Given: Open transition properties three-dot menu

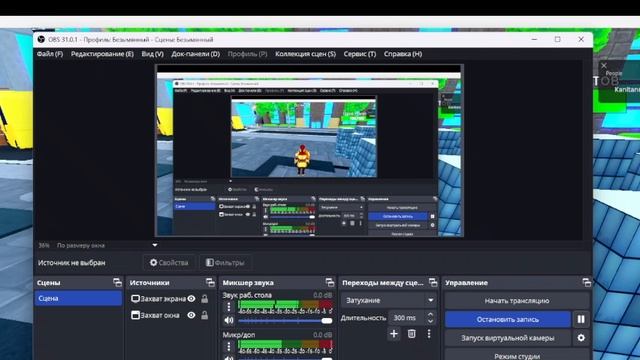Looking at the screenshot, I should 429,334.
